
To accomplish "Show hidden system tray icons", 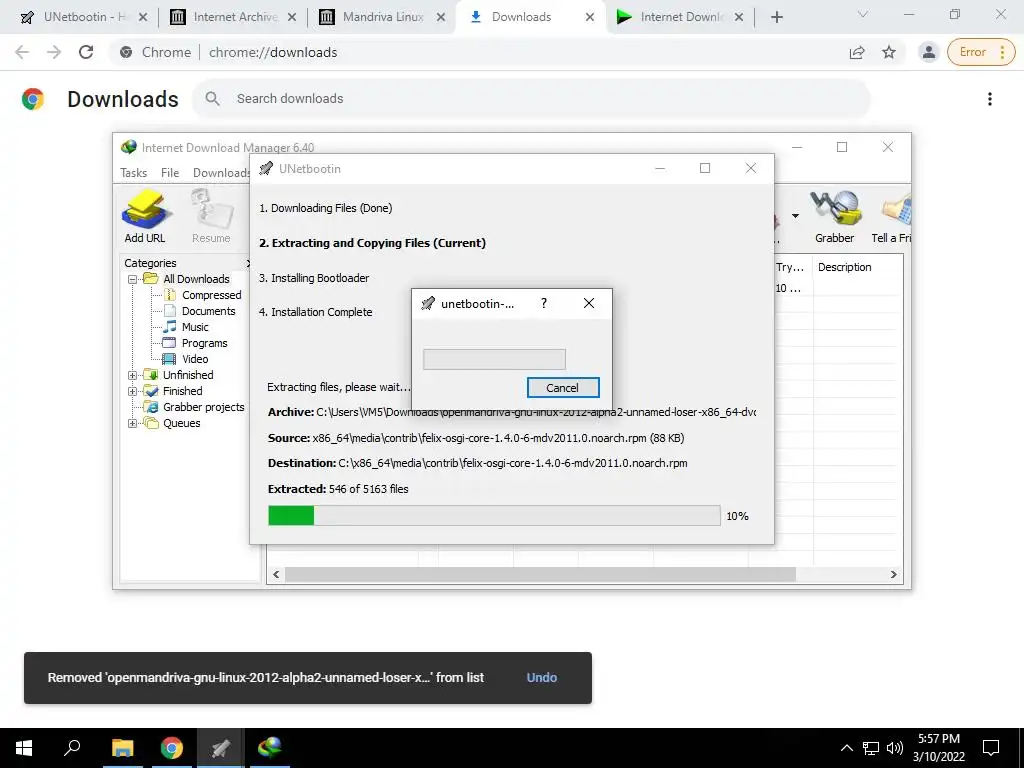I will click(846, 748).
